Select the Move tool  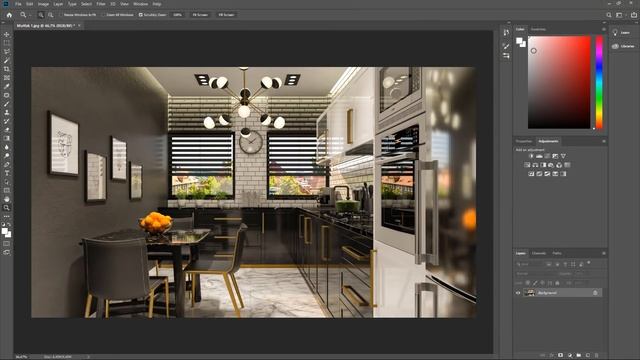[x=7, y=34]
